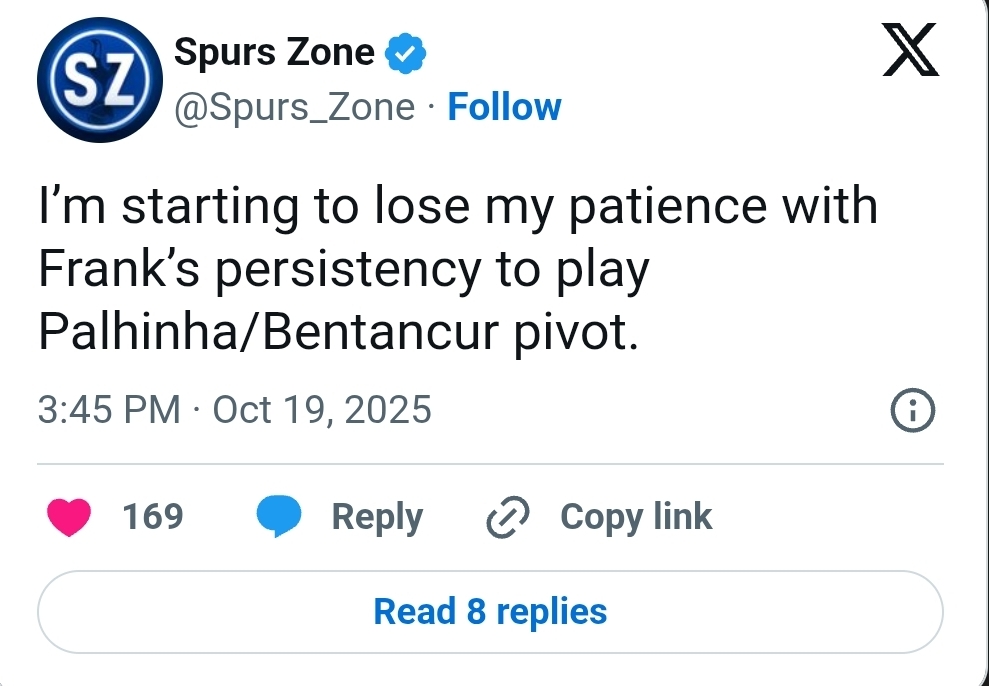Follow the Spurs_Zone account
The height and width of the screenshot is (686, 989).
coord(504,107)
